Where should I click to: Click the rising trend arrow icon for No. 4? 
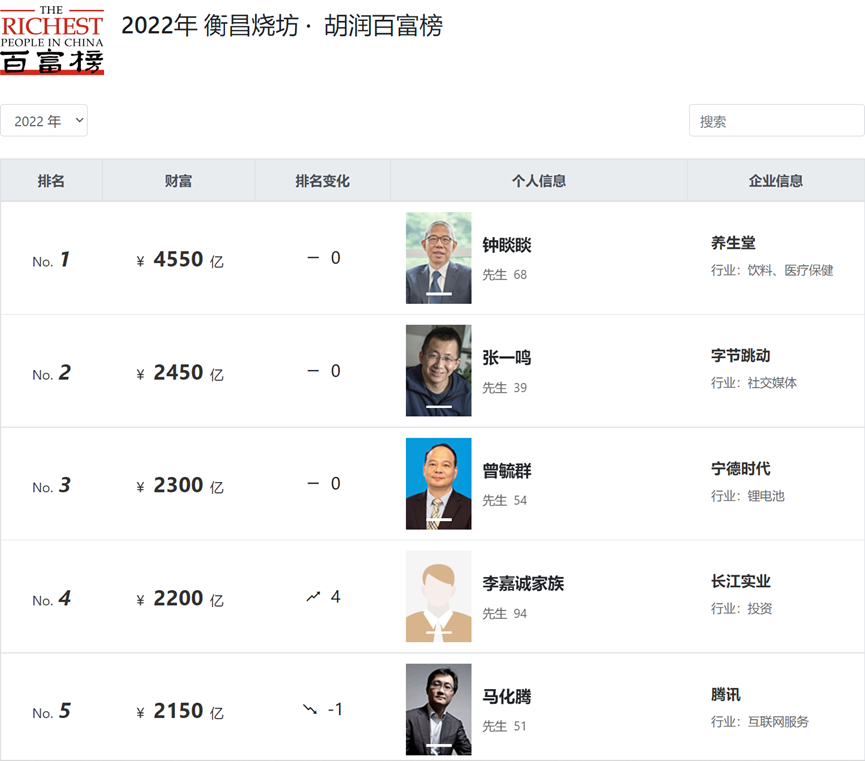pos(313,597)
